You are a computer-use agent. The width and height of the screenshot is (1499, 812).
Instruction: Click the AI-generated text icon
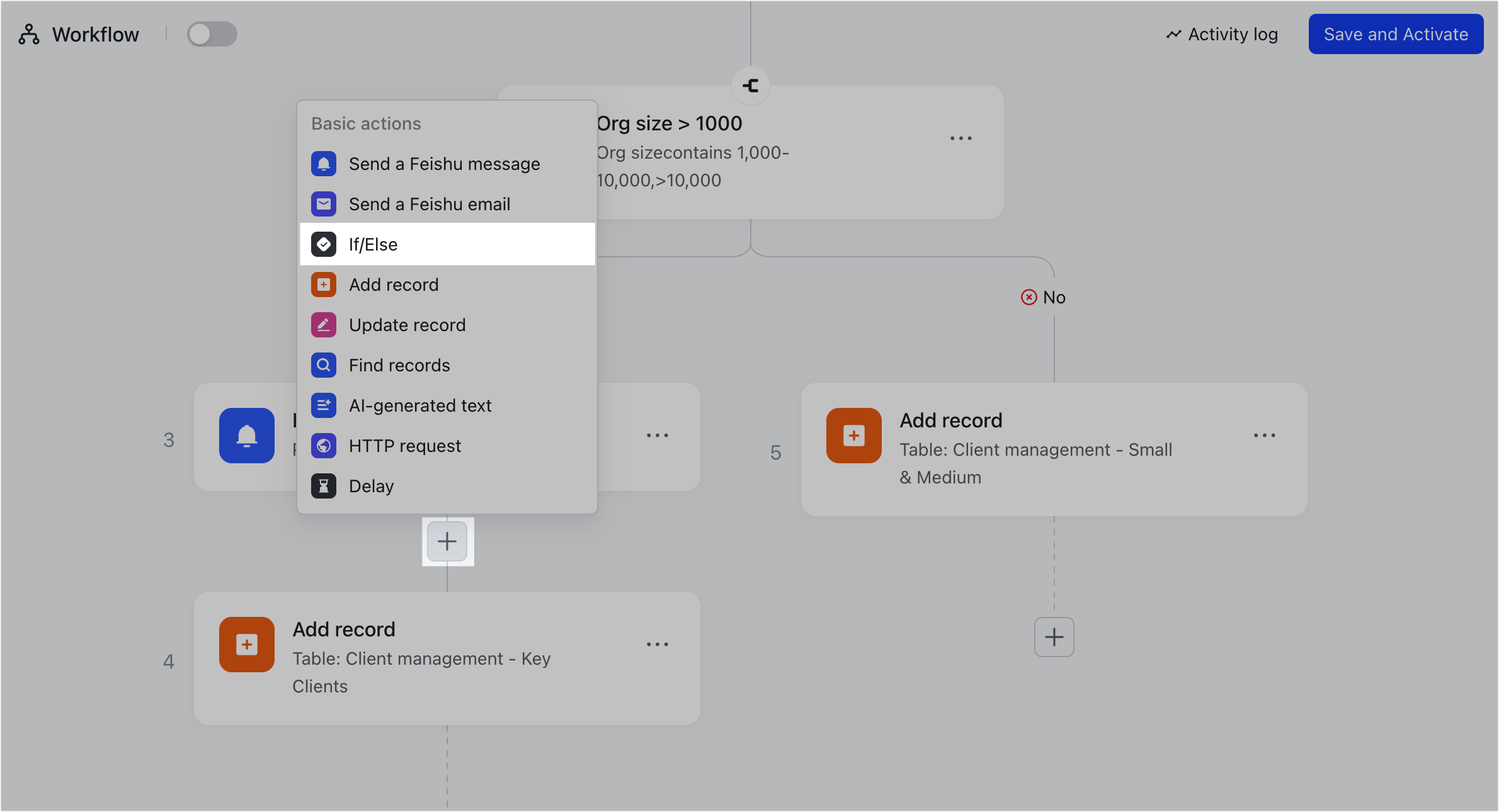324,405
